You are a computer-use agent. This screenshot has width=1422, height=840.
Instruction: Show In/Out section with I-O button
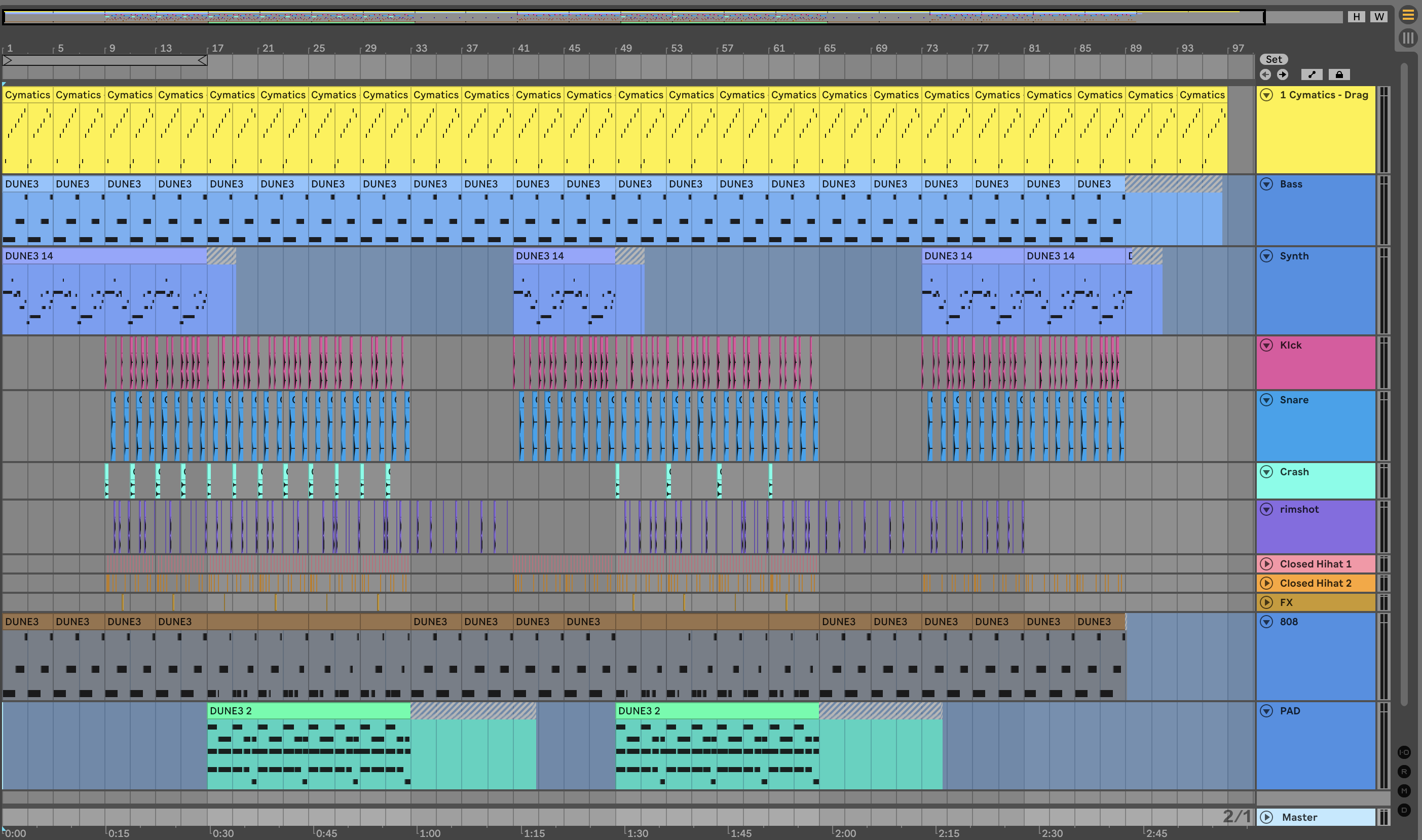1404,752
